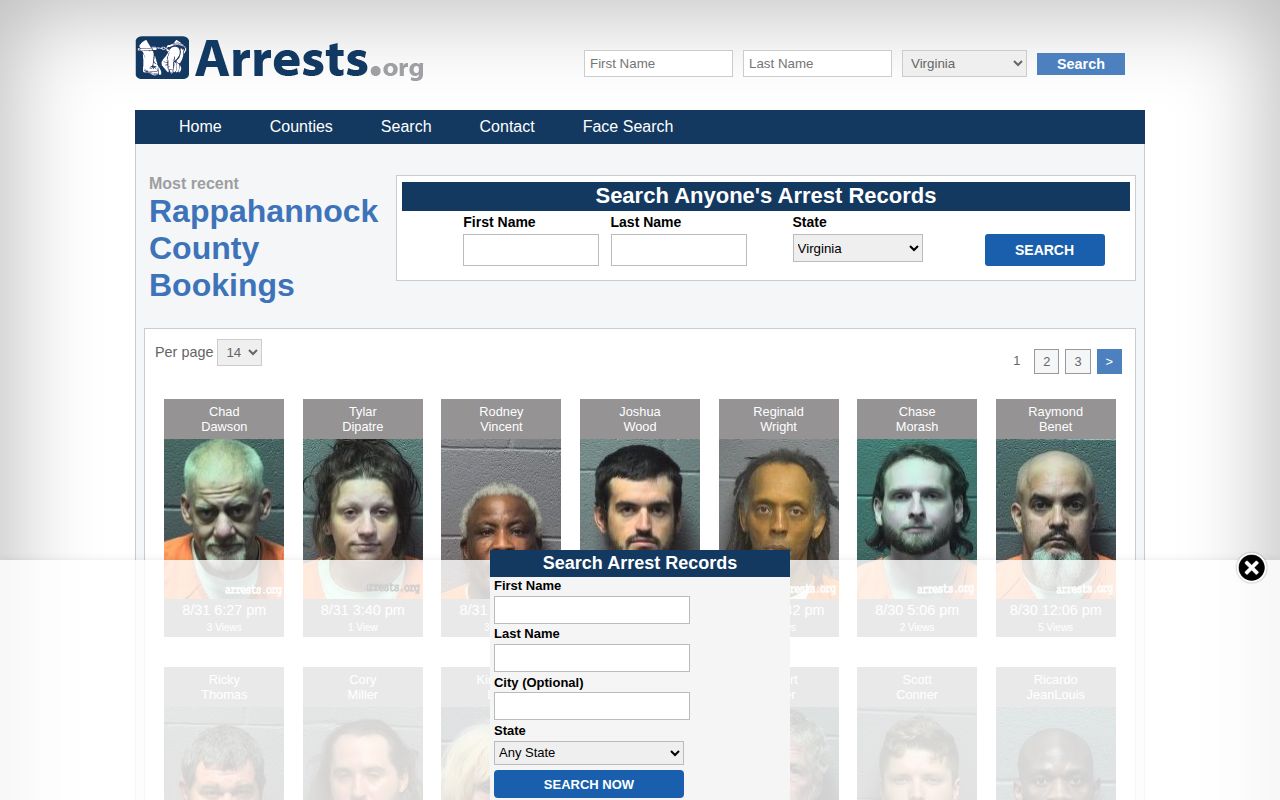1280x800 pixels.
Task: Open Scott Conner's booking card
Action: tap(917, 733)
